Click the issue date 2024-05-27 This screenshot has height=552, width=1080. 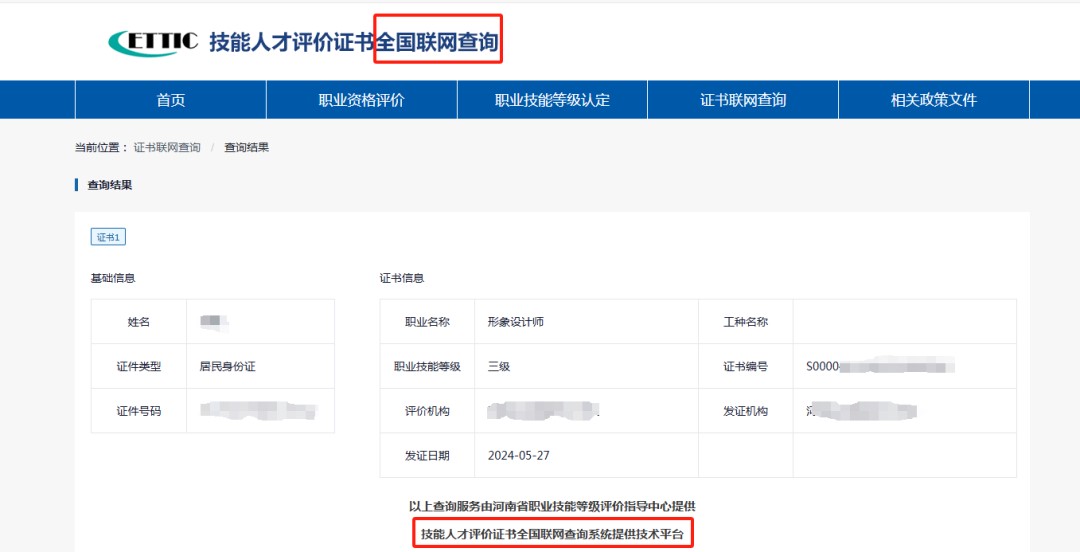pyautogui.click(x=519, y=455)
